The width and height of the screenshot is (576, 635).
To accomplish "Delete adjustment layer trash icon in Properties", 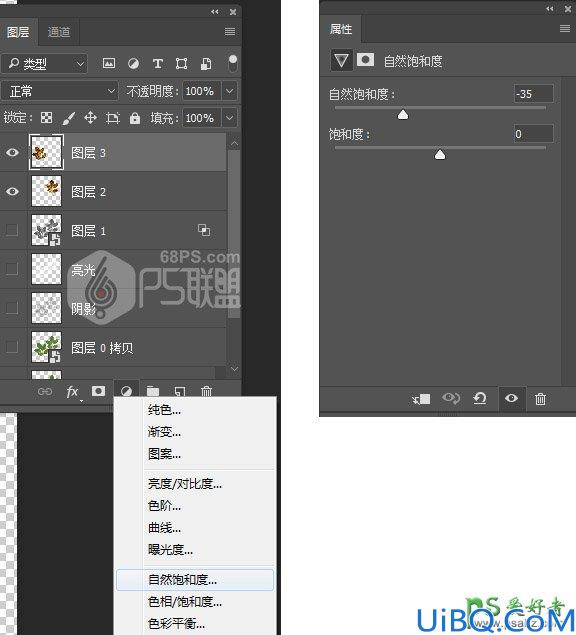I will point(540,399).
